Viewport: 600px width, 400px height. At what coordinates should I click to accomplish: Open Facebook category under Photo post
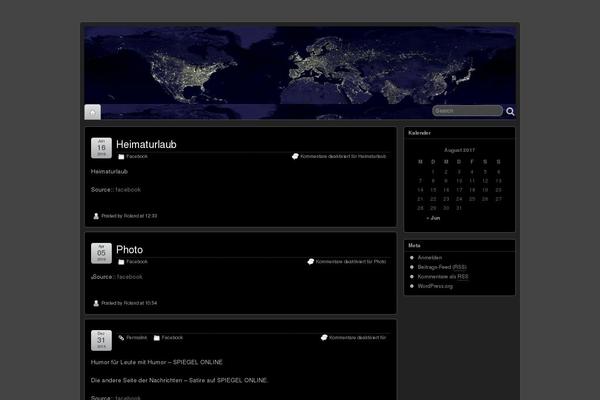pyautogui.click(x=137, y=262)
